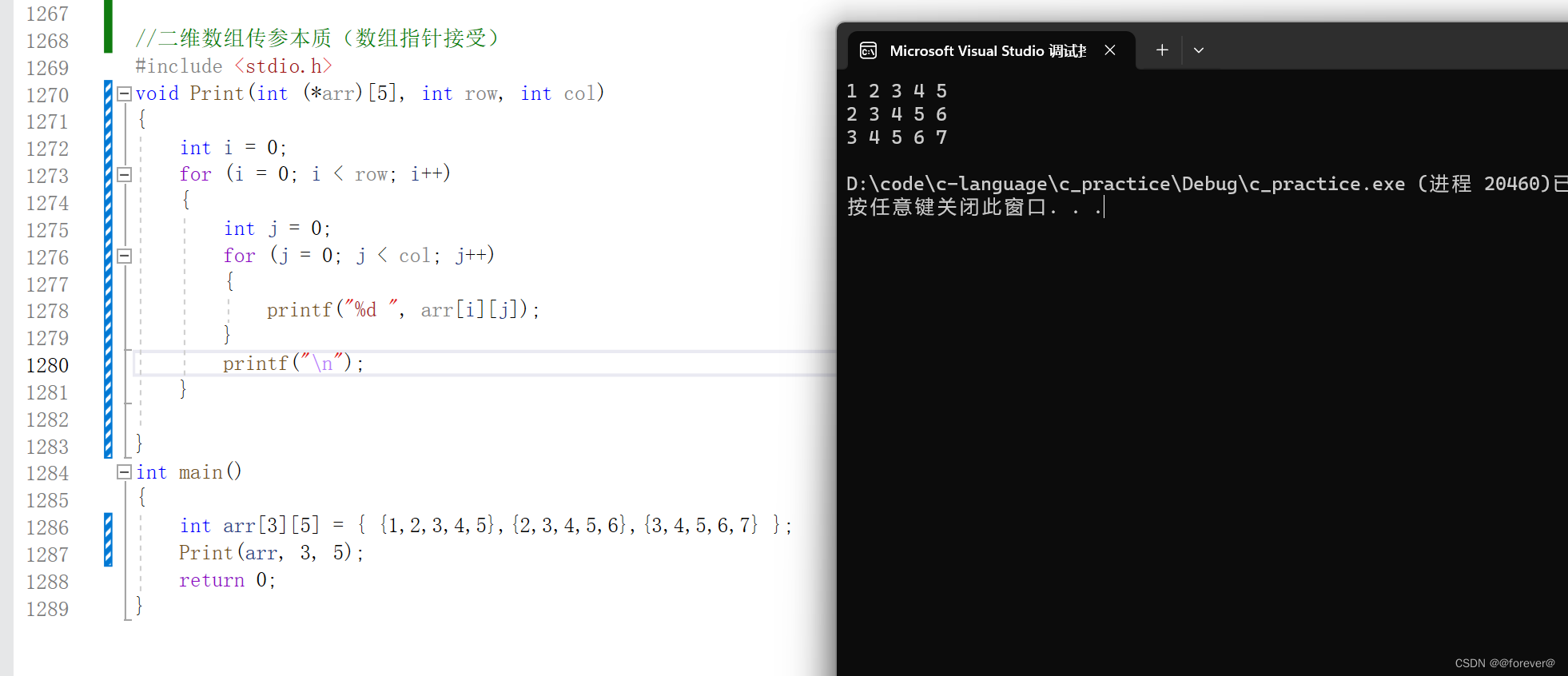Collapse the Print function fold toggle
Viewport: 1568px width, 676px height.
[124, 94]
